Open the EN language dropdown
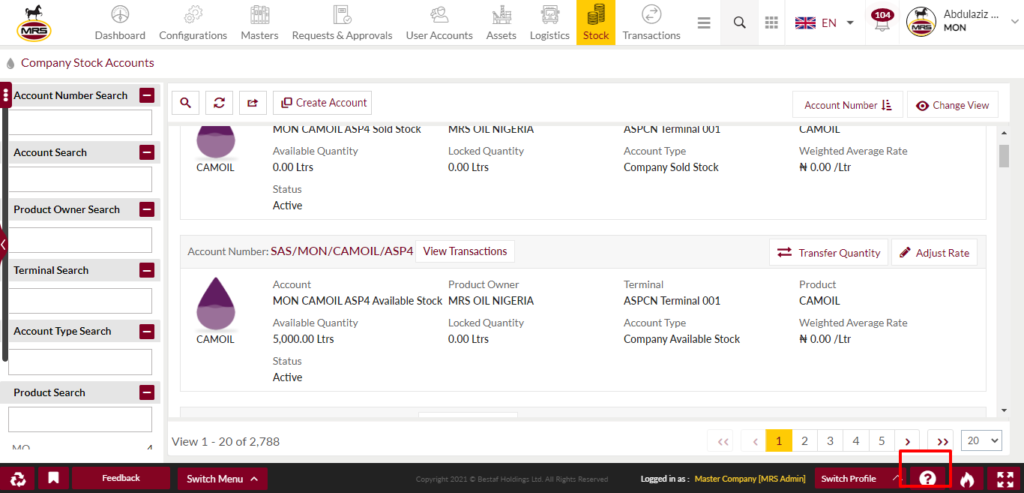 click(824, 23)
